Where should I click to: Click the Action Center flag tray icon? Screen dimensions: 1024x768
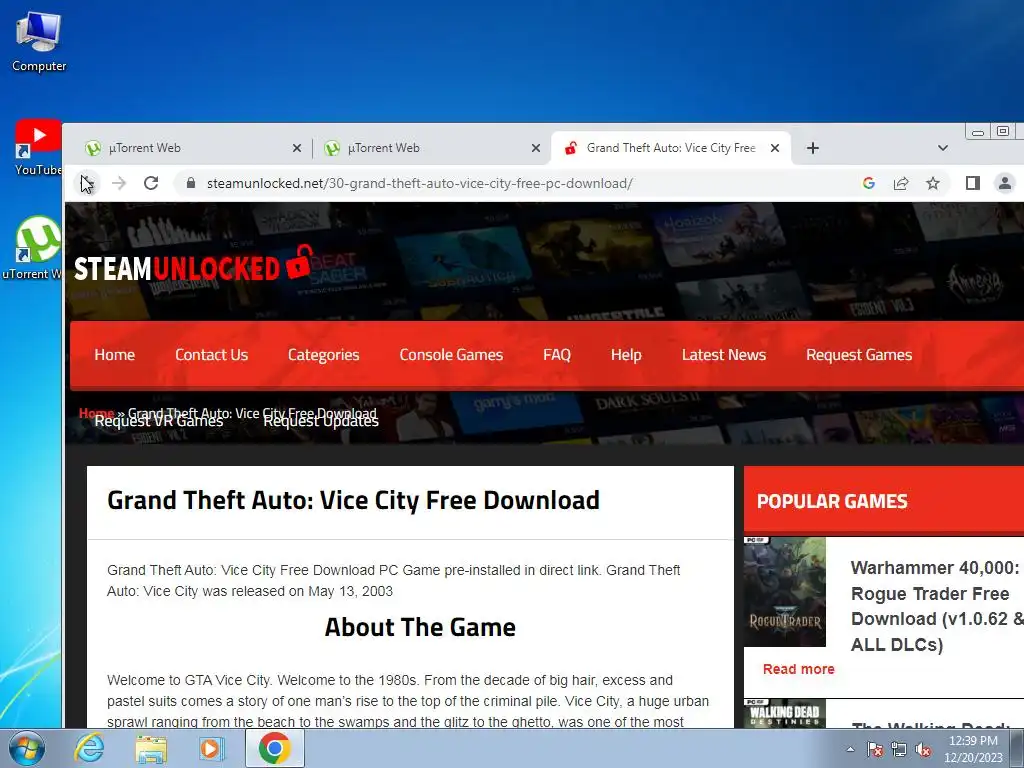click(x=874, y=749)
